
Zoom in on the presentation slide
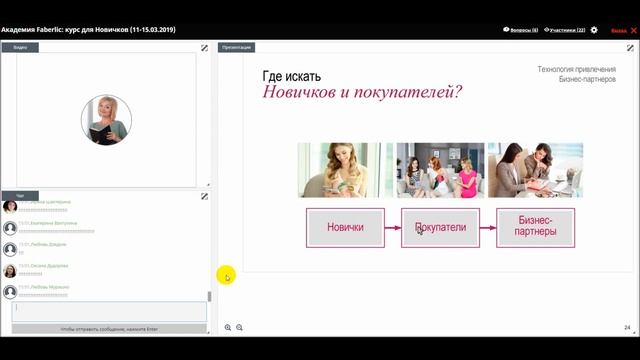coord(228,327)
